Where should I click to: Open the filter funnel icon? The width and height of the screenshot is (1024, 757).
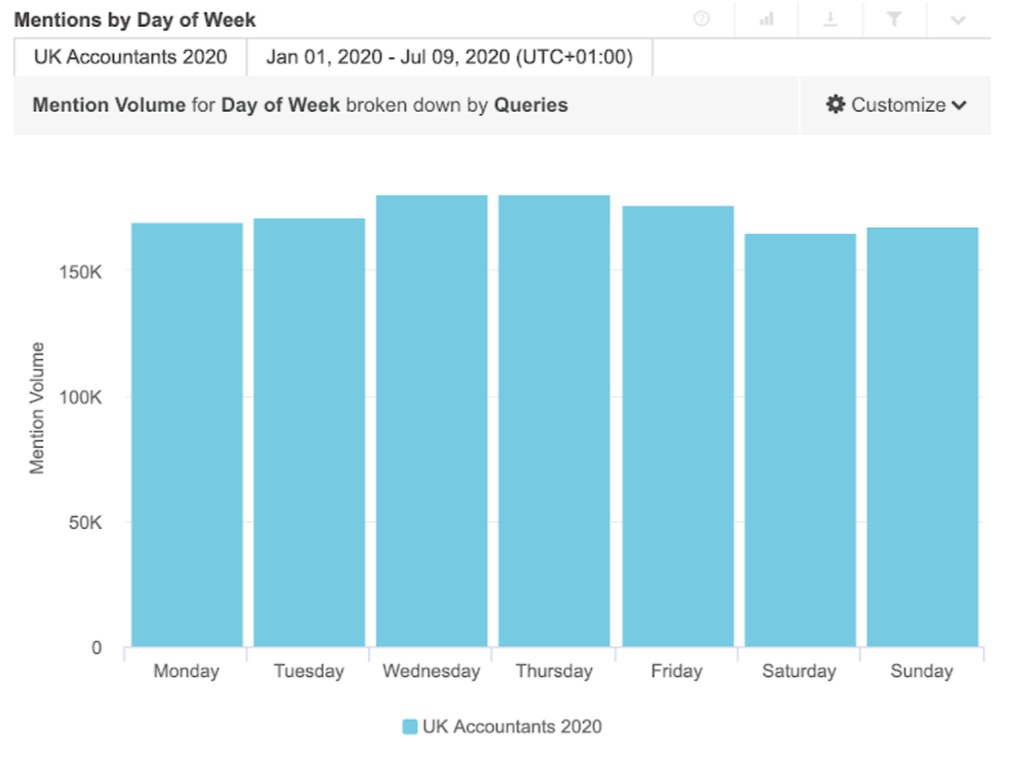pos(894,19)
